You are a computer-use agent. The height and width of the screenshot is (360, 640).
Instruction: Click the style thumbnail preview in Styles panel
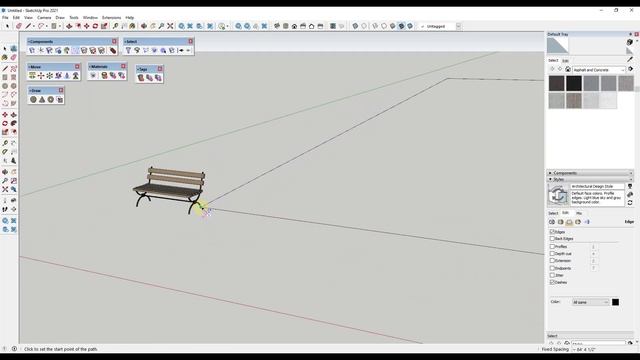[558, 195]
